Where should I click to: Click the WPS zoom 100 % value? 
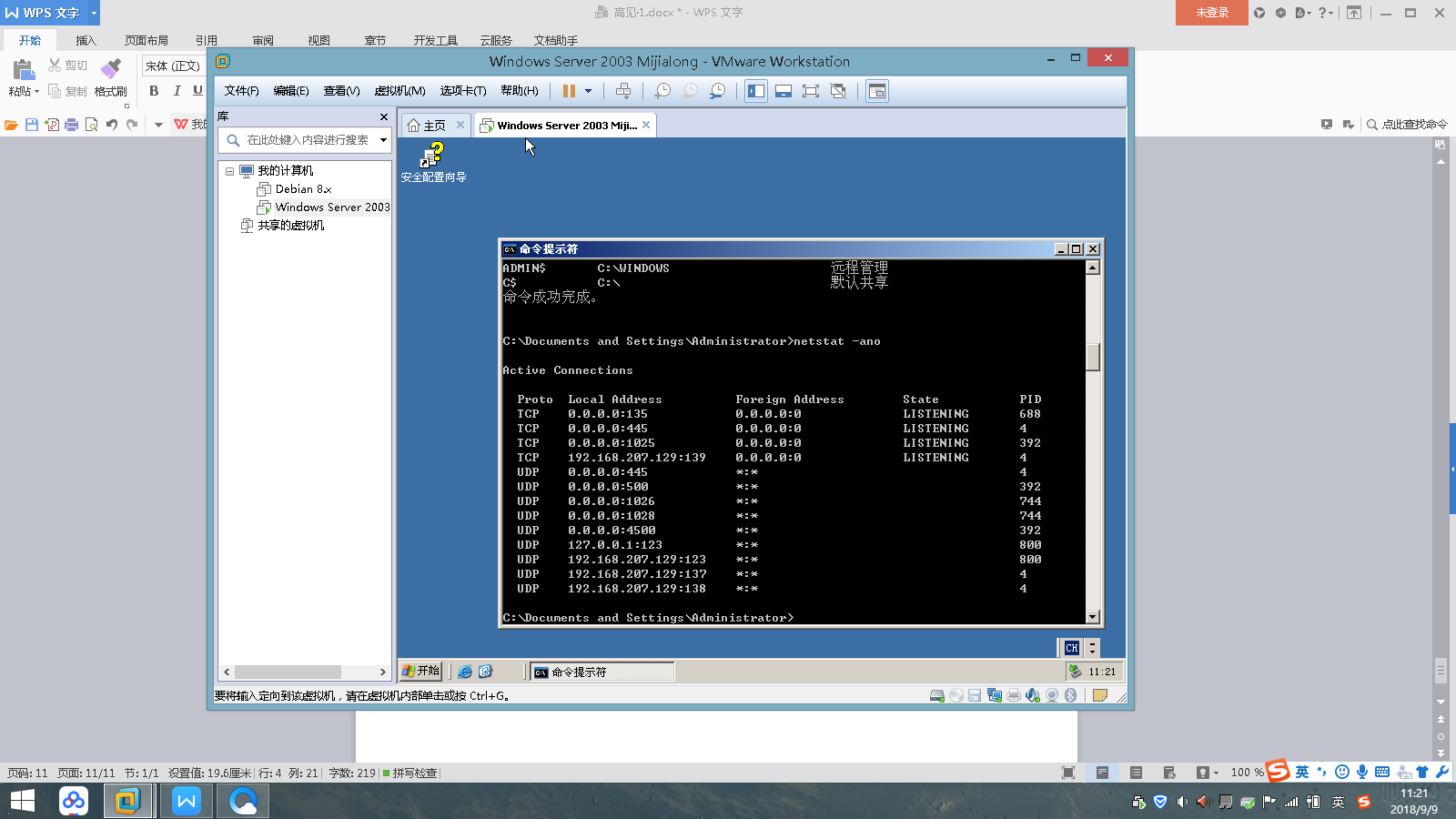[1248, 773]
